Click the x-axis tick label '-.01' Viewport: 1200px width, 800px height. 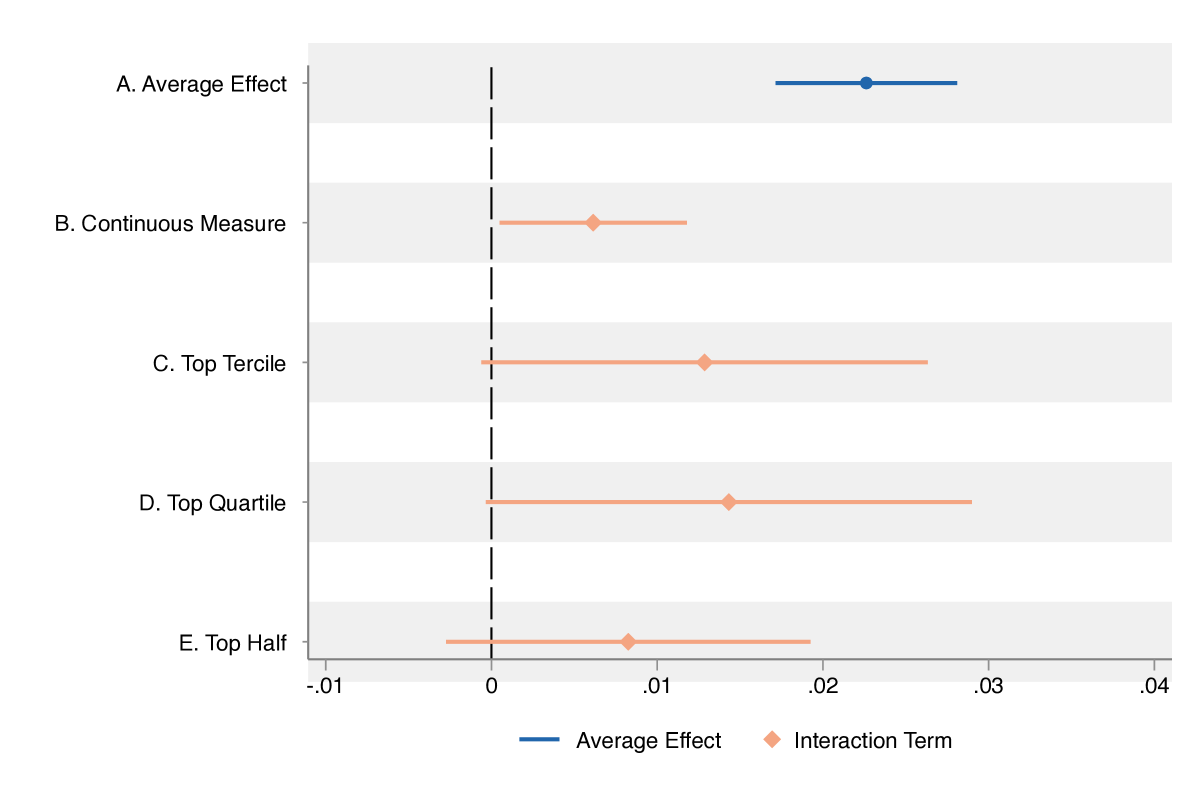point(323,687)
